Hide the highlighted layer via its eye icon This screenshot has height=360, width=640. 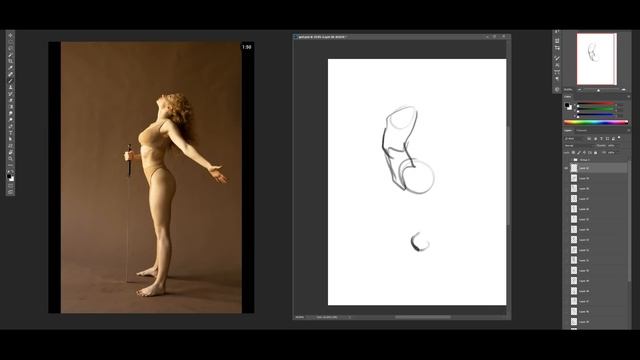[566, 168]
